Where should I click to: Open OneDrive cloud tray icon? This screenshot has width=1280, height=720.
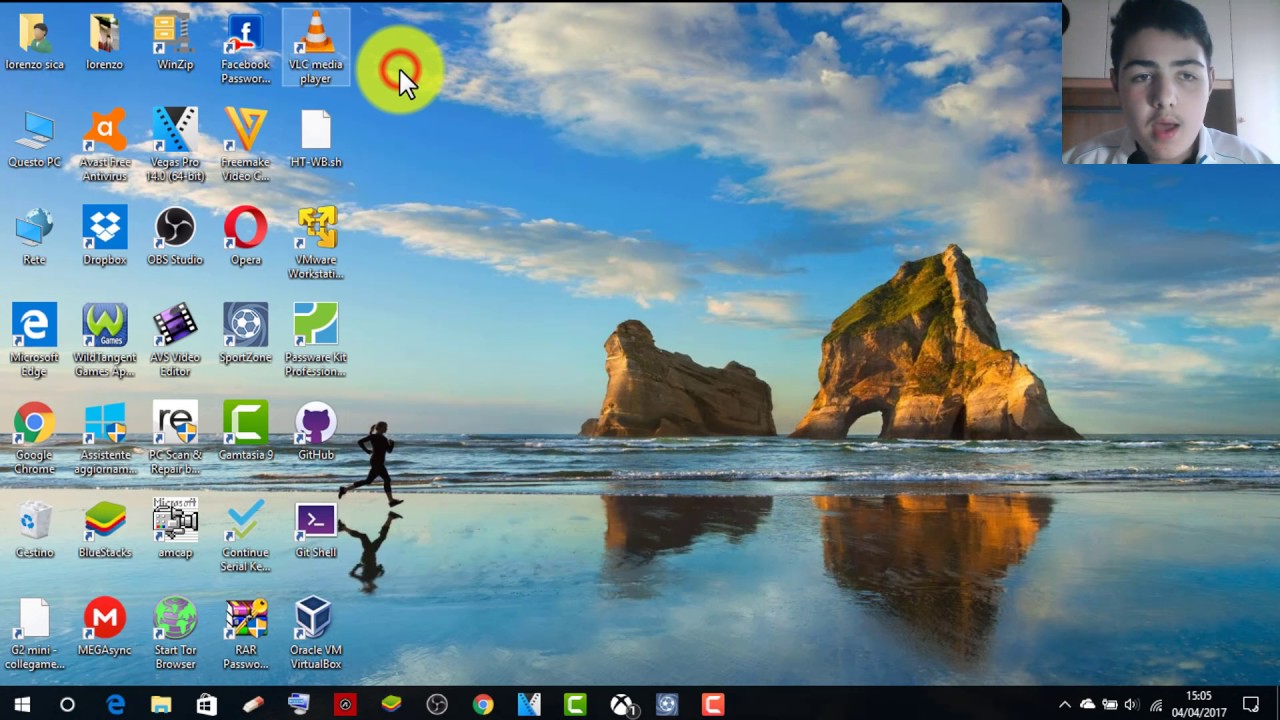(1087, 705)
